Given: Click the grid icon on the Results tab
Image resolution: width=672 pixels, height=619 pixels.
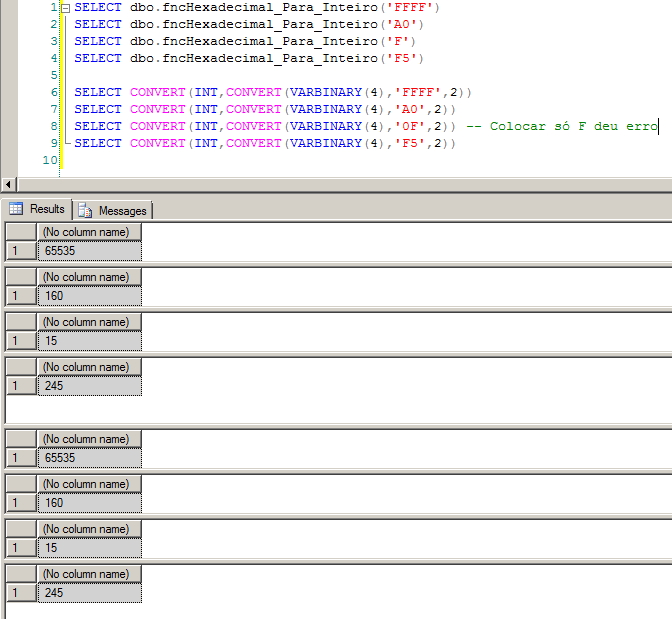Looking at the screenshot, I should point(16,209).
